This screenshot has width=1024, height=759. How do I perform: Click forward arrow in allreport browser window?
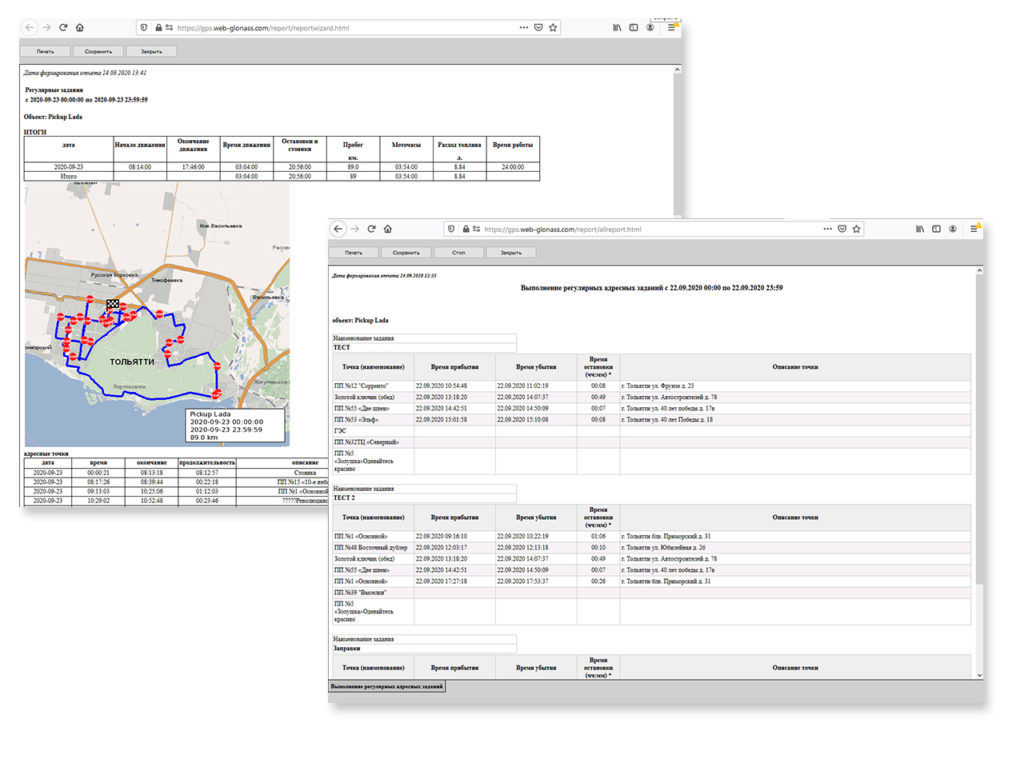click(x=355, y=229)
